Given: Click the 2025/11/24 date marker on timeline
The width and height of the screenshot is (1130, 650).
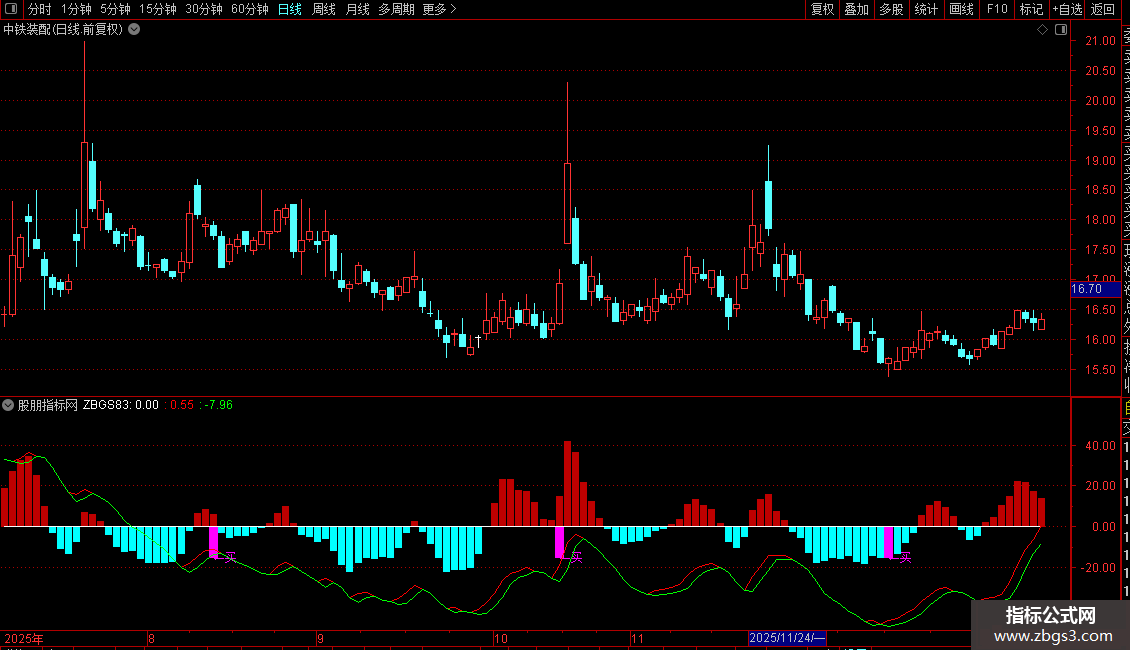Looking at the screenshot, I should [x=787, y=638].
